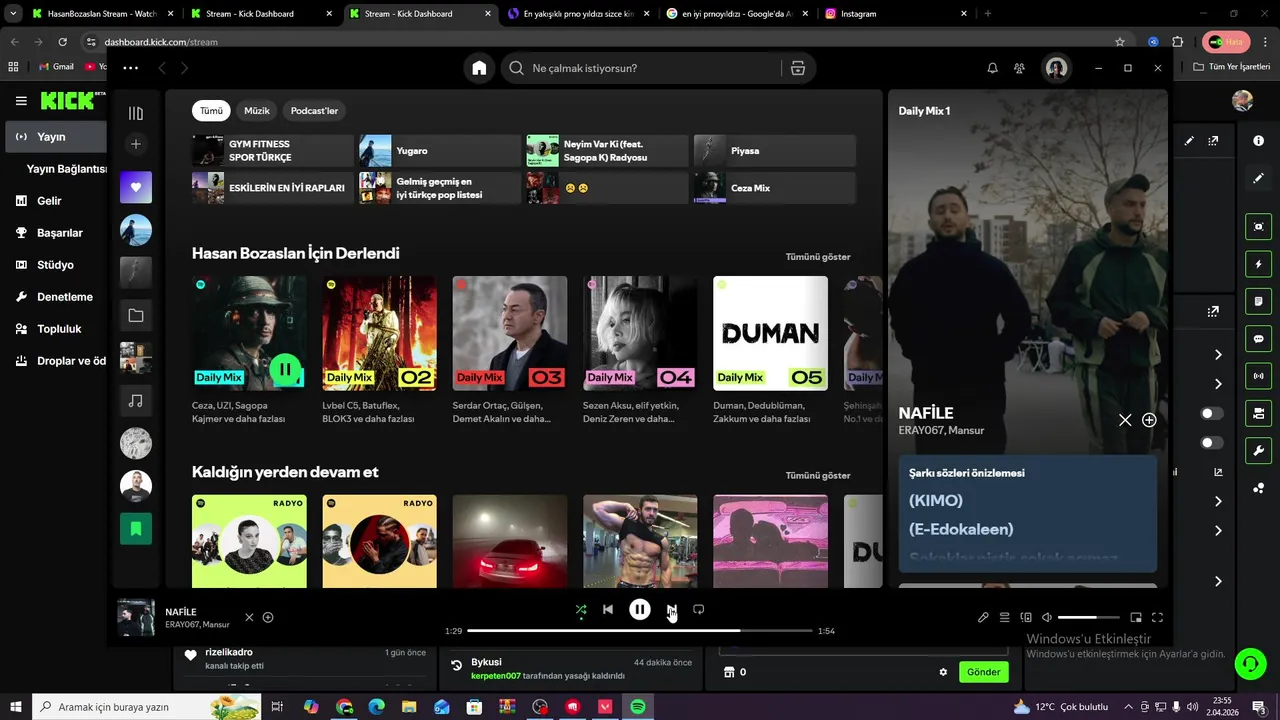1280x720 pixels.
Task: Open Kick hamburger menu
Action: click(21, 101)
